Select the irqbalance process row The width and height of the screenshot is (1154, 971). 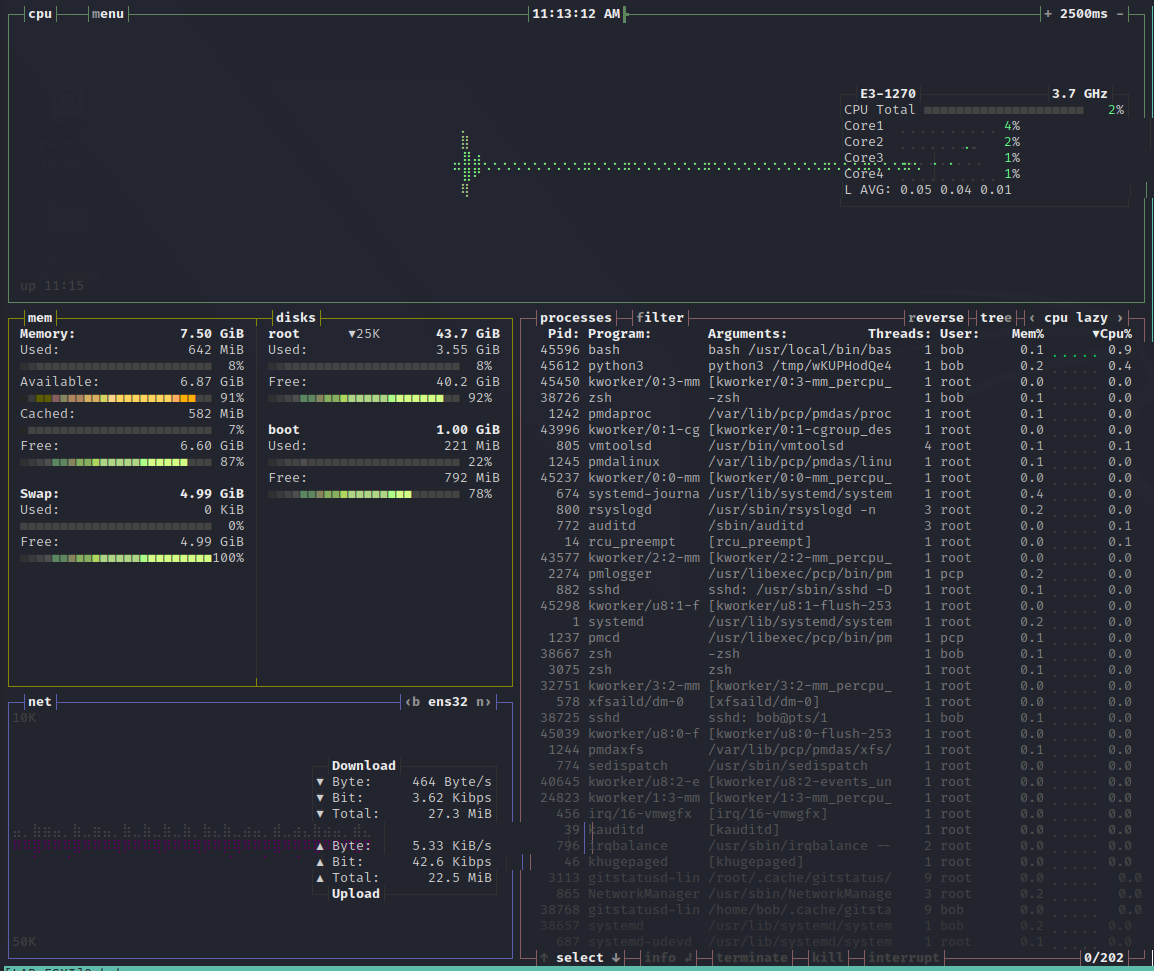(x=835, y=846)
